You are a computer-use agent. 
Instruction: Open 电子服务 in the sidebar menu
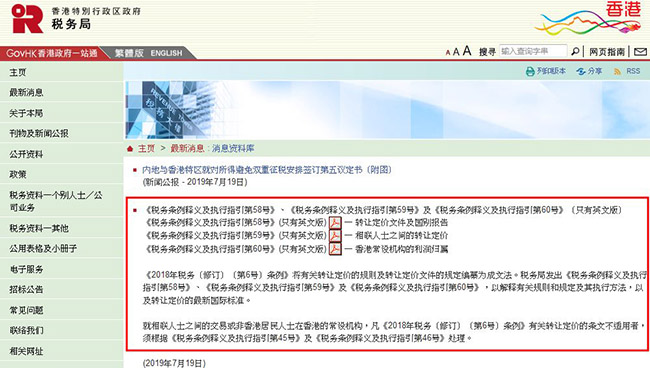coord(27,269)
